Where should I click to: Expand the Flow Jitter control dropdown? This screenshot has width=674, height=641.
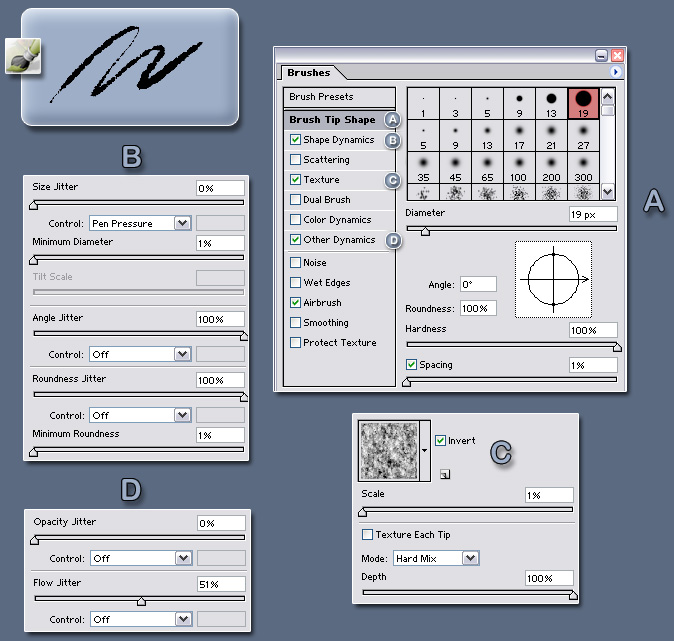tap(181, 619)
